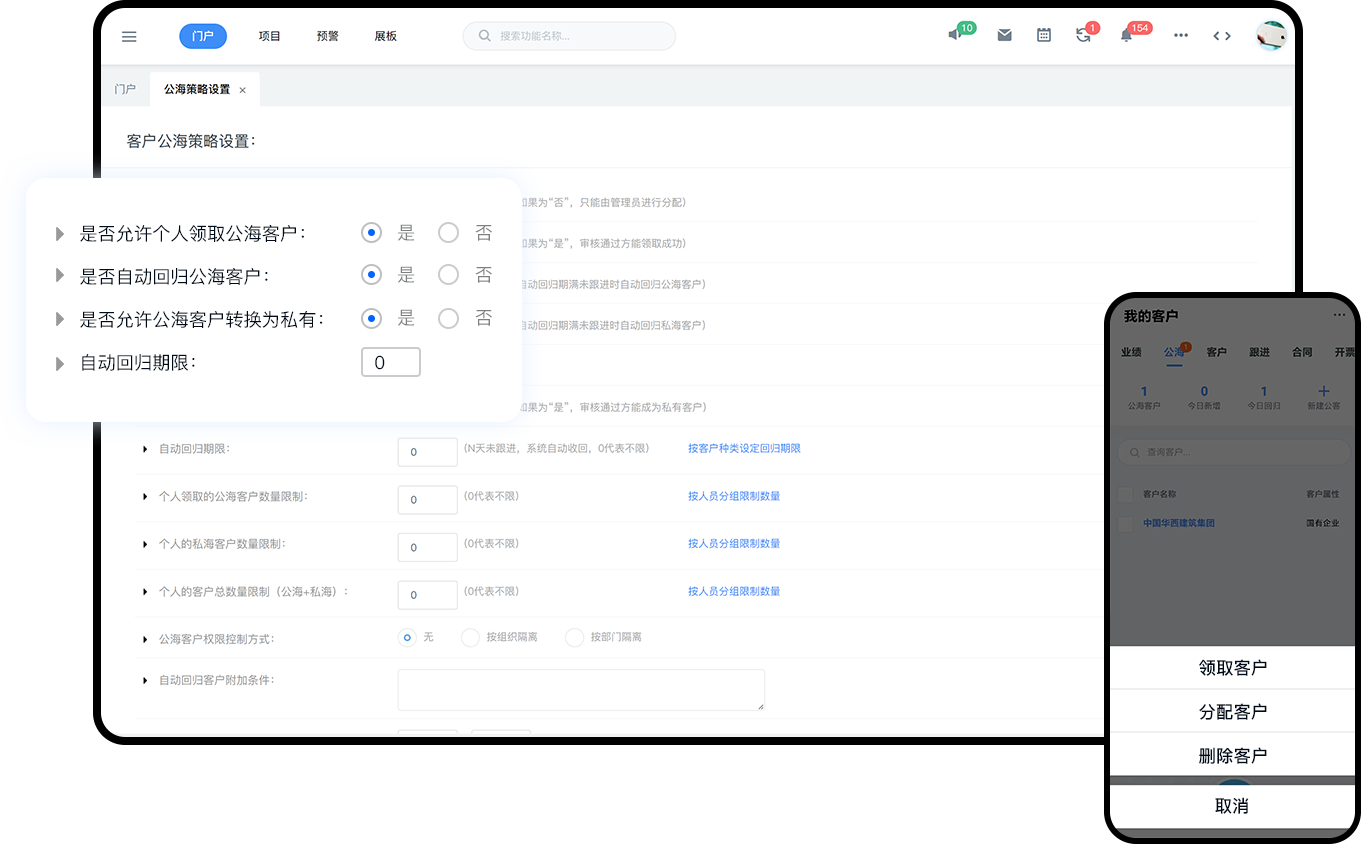Open the 按客户种类设定回归期限 link
Viewport: 1361px width, 844px height.
point(744,448)
